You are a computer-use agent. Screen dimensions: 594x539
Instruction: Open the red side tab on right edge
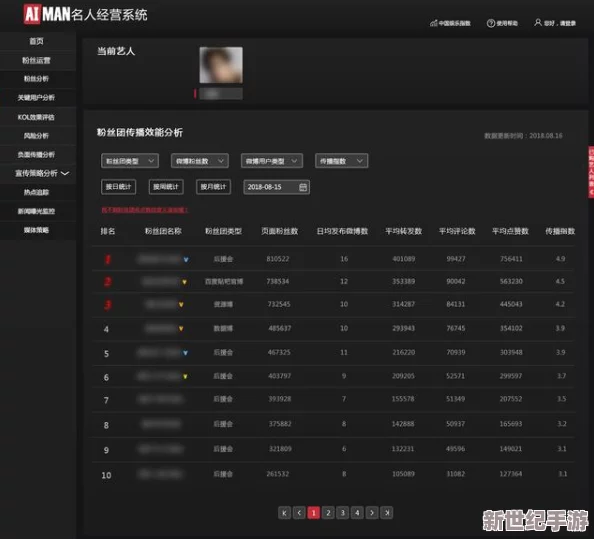[x=591, y=172]
